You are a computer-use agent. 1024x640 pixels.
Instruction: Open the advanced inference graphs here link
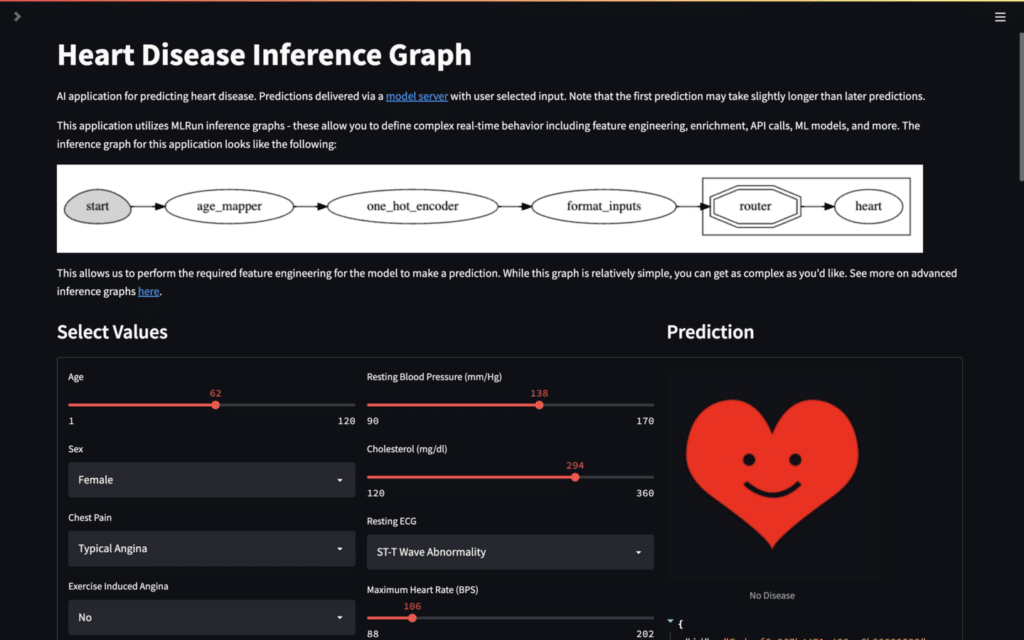tap(148, 291)
